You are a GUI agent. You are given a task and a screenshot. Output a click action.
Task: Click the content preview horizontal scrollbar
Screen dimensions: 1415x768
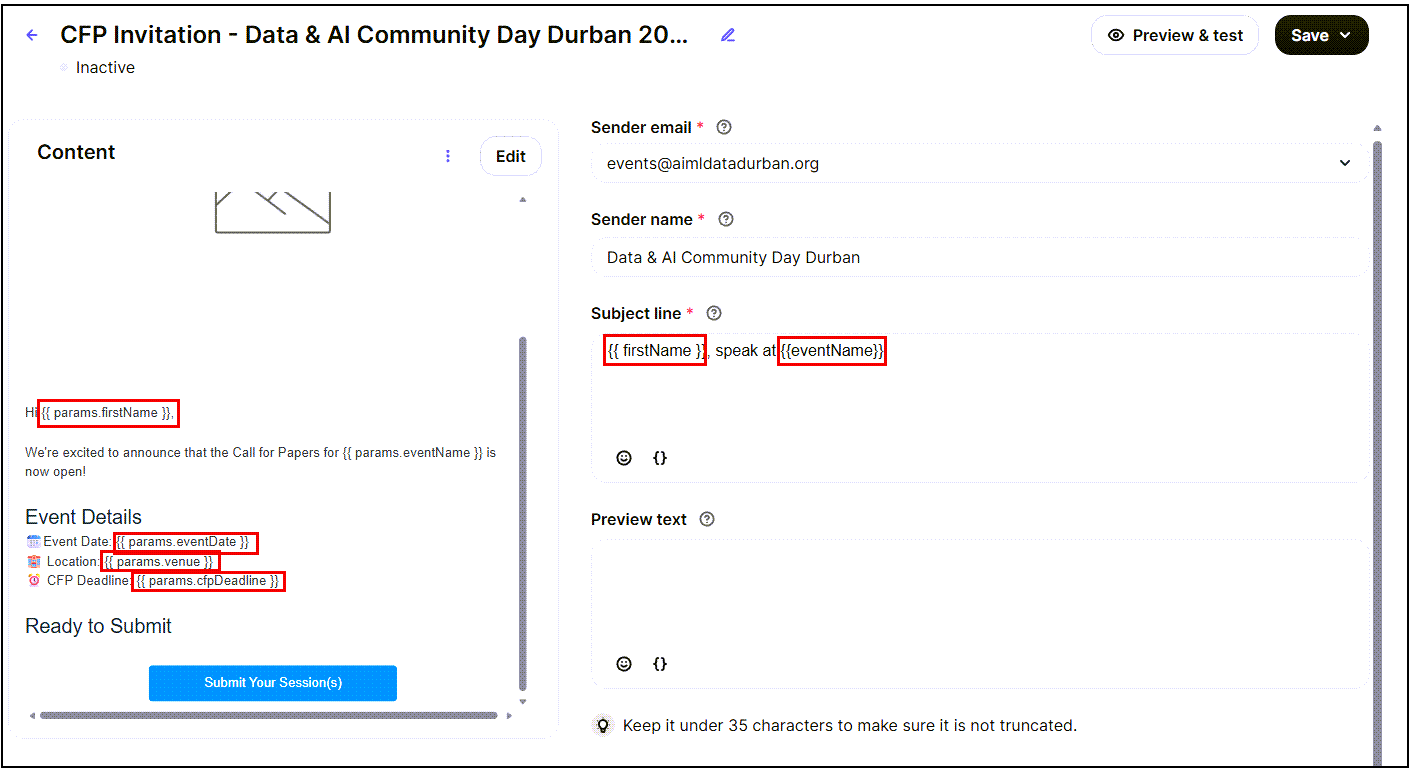point(268,715)
